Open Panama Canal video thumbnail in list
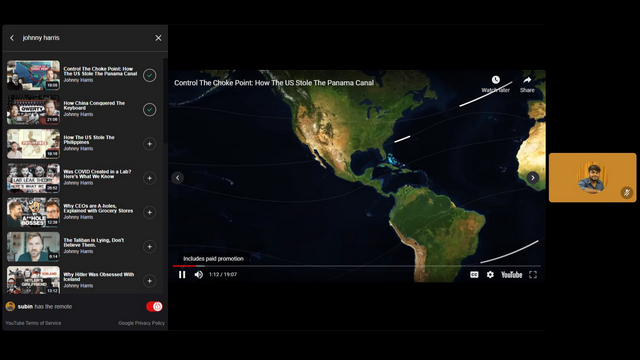The height and width of the screenshot is (360, 640). (x=33, y=76)
